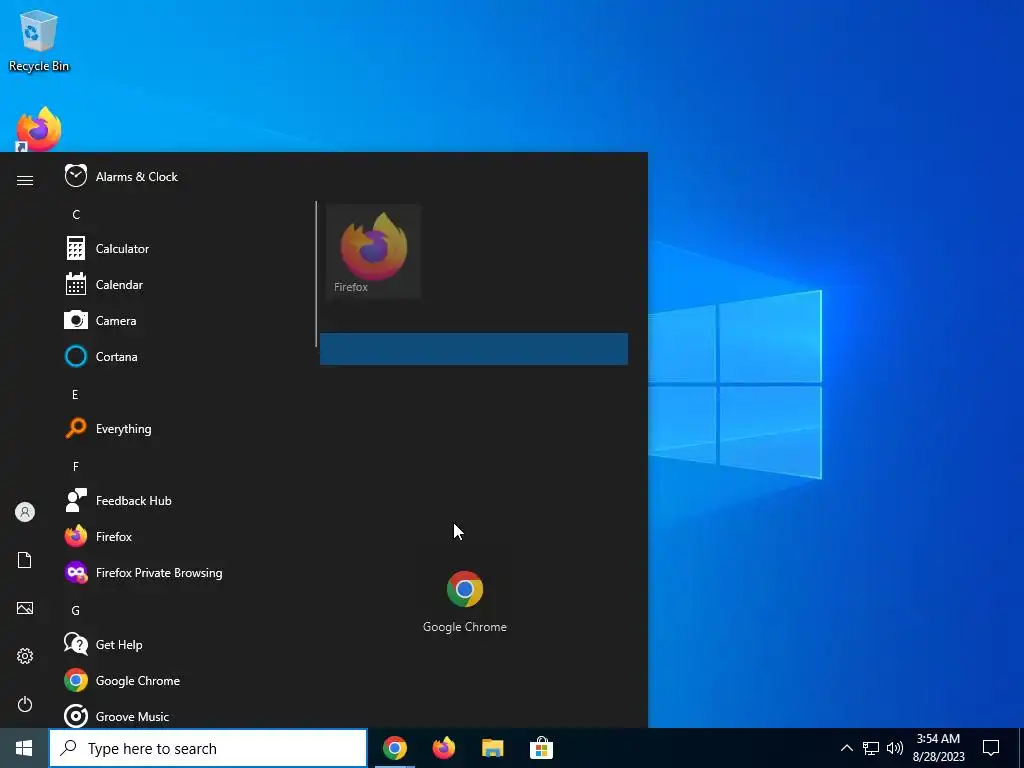Click the F letter section header
The width and height of the screenshot is (1024, 768).
click(76, 466)
